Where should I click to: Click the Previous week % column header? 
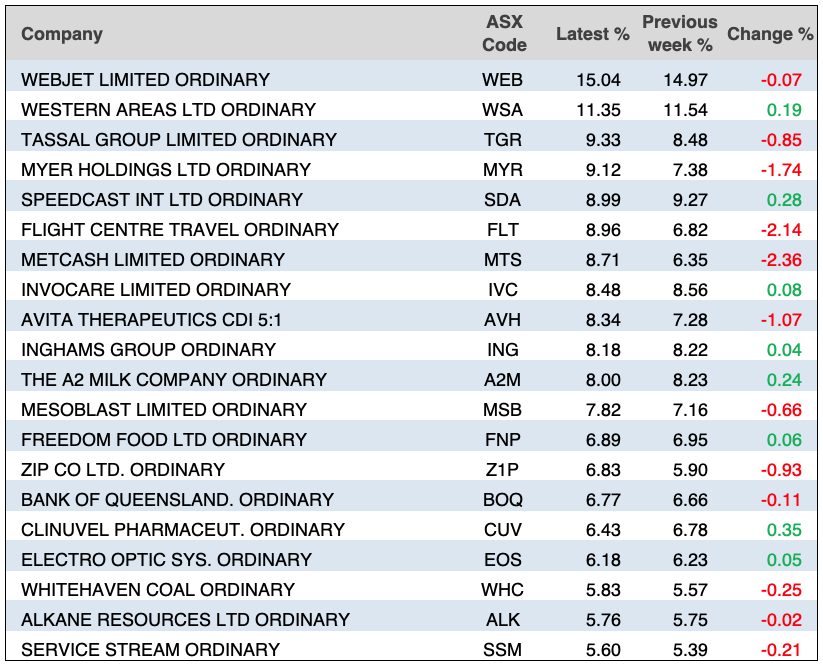(680, 33)
